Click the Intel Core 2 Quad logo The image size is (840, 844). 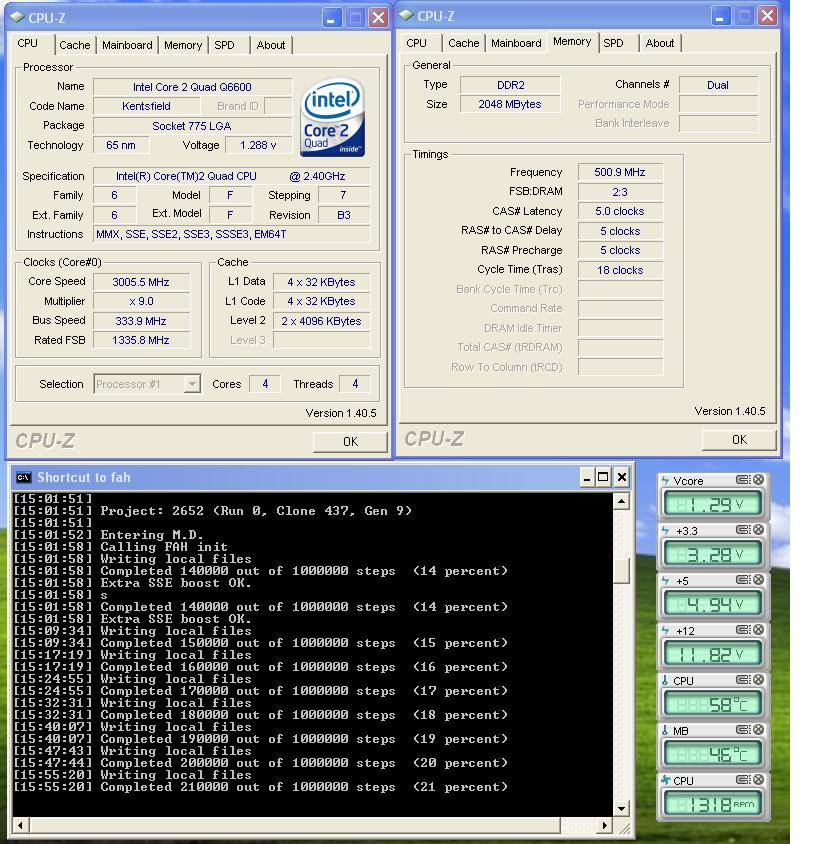pos(332,118)
